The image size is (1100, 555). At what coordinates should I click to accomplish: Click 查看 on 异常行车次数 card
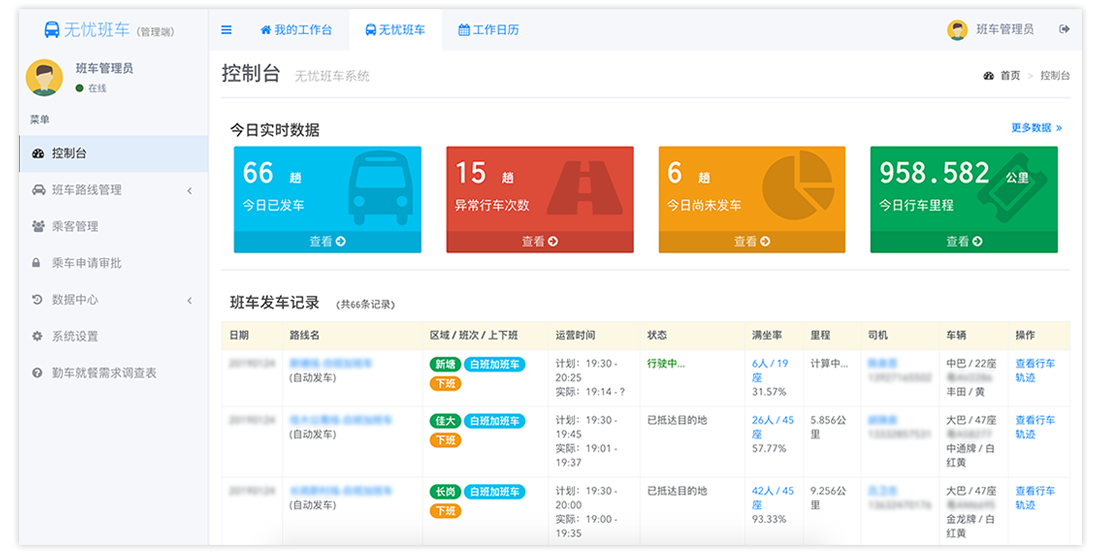pyautogui.click(x=539, y=242)
